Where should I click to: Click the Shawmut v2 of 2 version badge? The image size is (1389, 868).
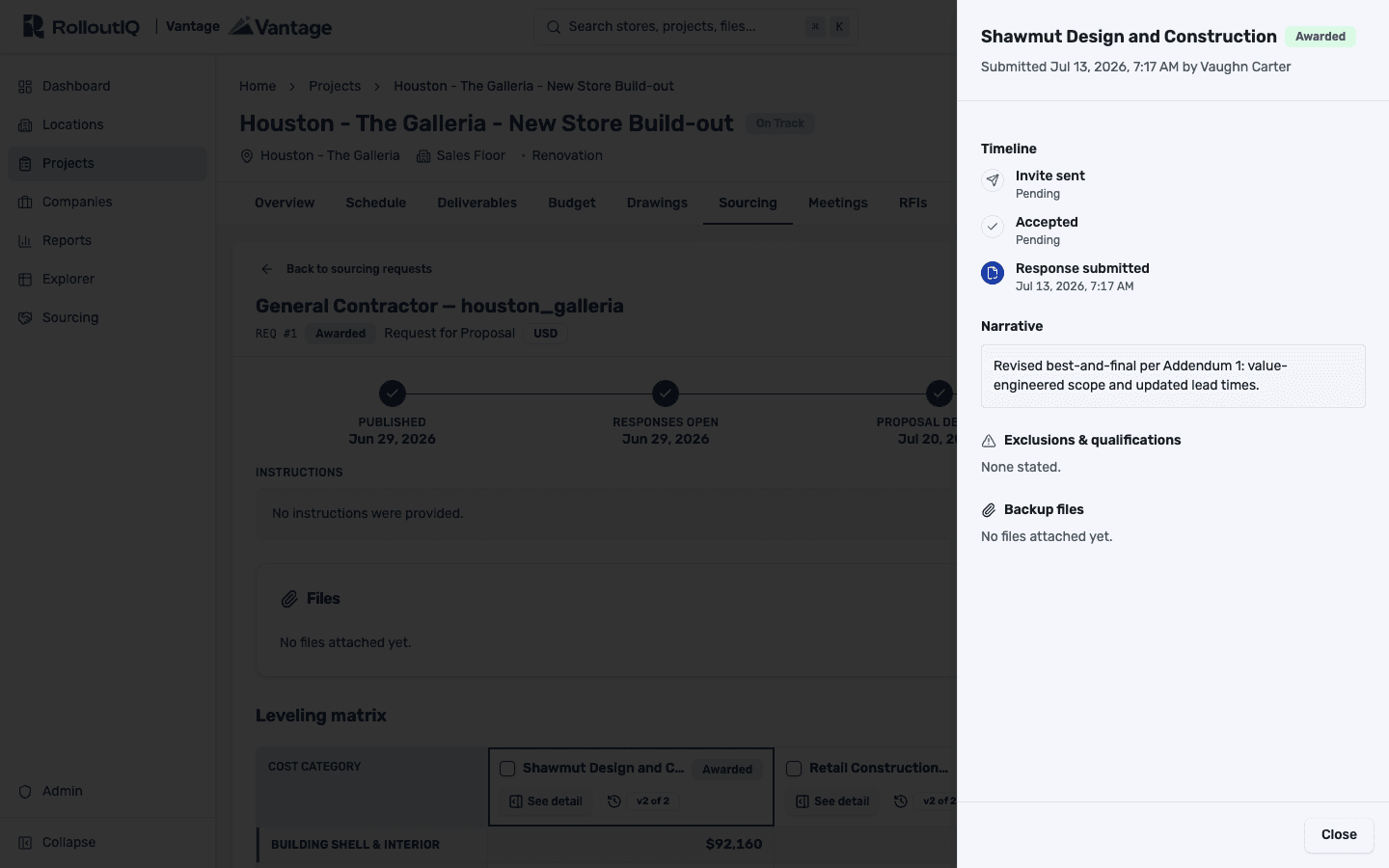pyautogui.click(x=653, y=801)
